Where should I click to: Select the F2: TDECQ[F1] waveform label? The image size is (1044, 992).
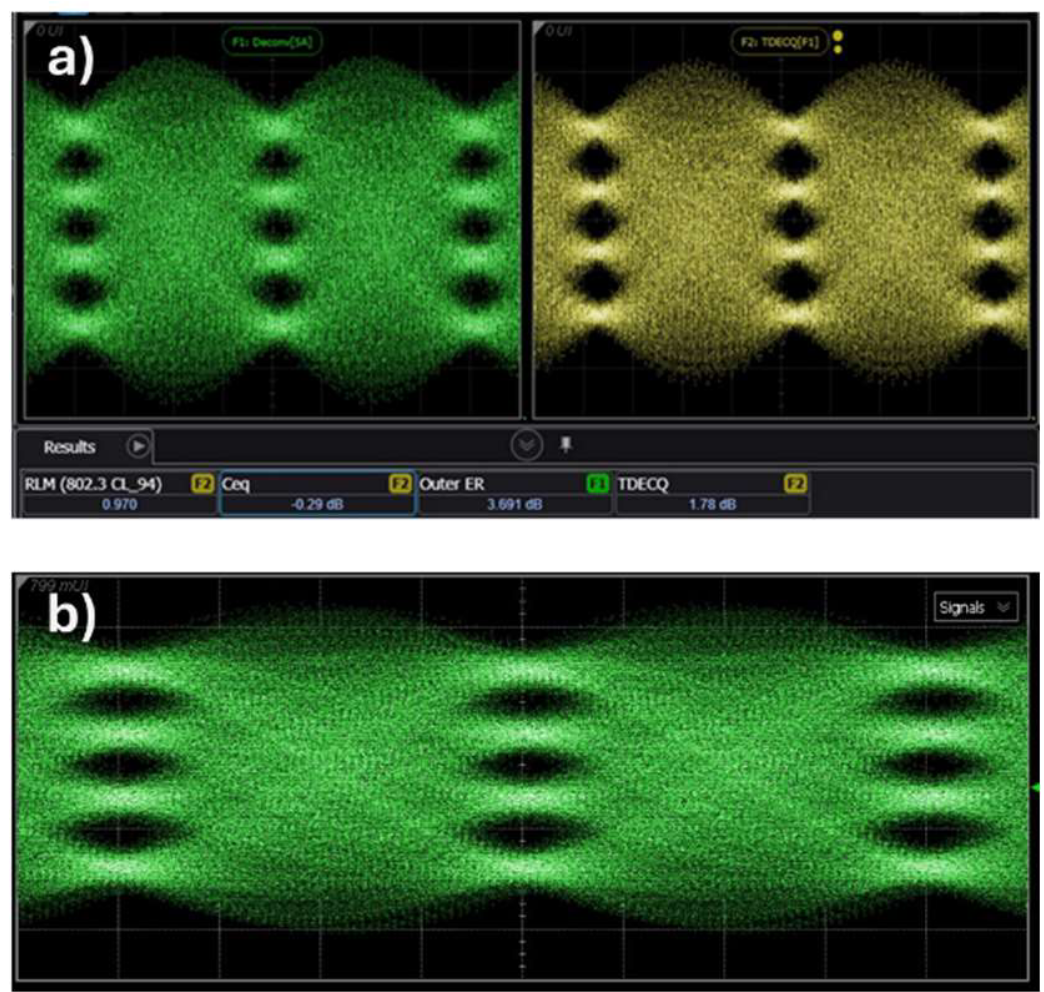[780, 42]
